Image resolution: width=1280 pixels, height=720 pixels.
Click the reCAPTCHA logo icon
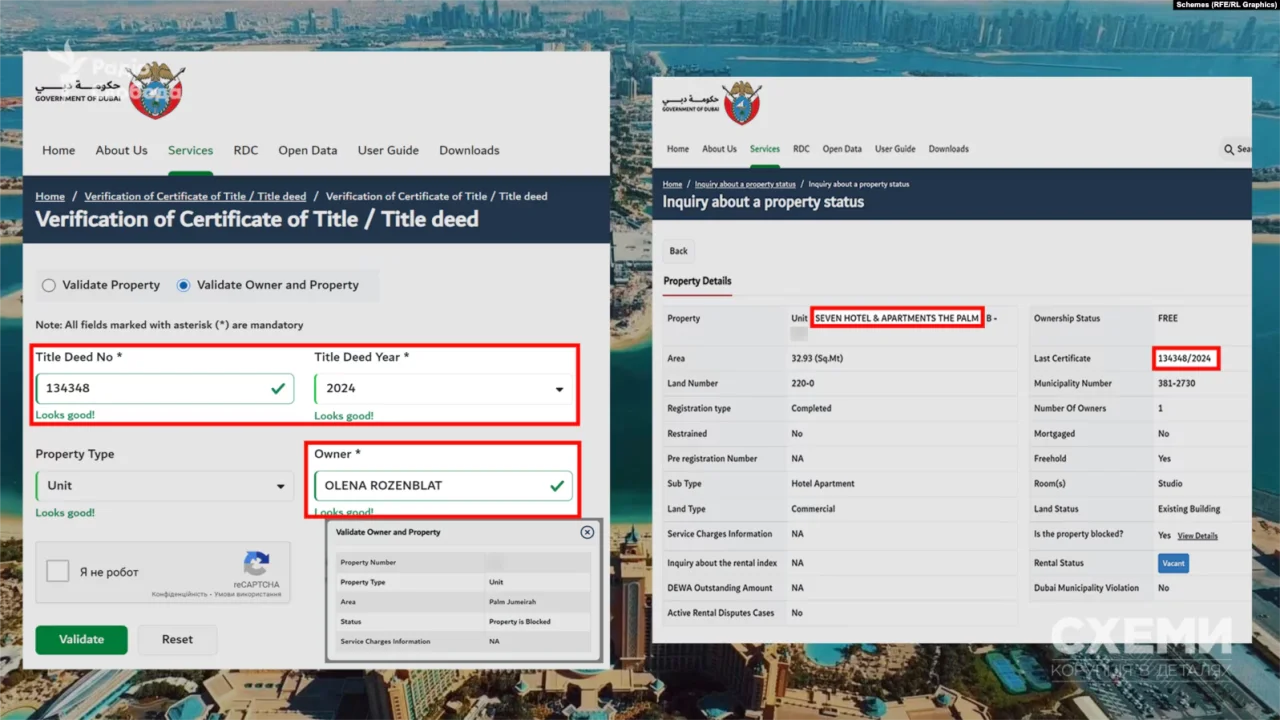pyautogui.click(x=257, y=564)
